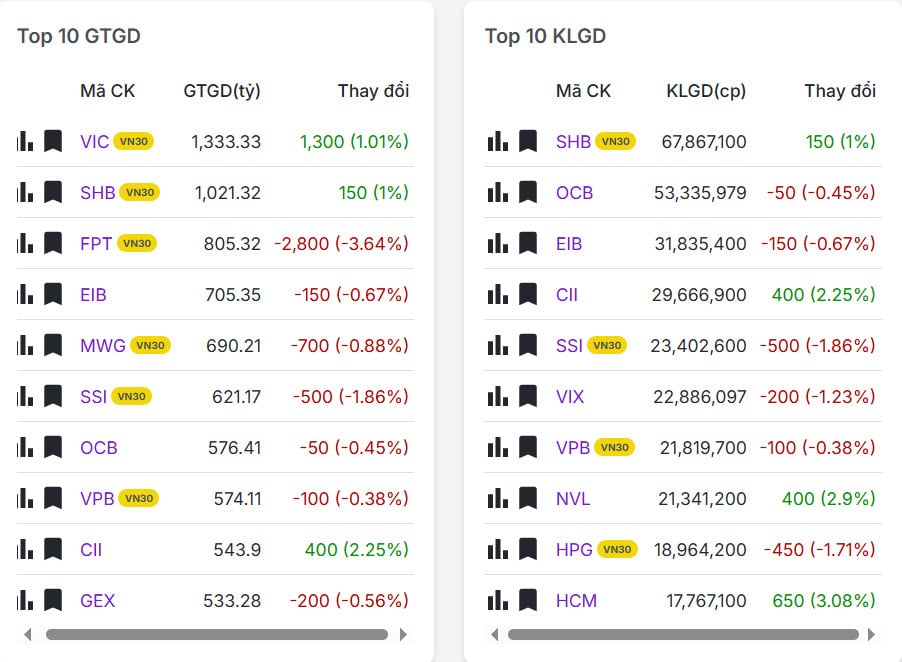Select the chart icon beside FPT row
This screenshot has width=902, height=662.
tap(25, 243)
